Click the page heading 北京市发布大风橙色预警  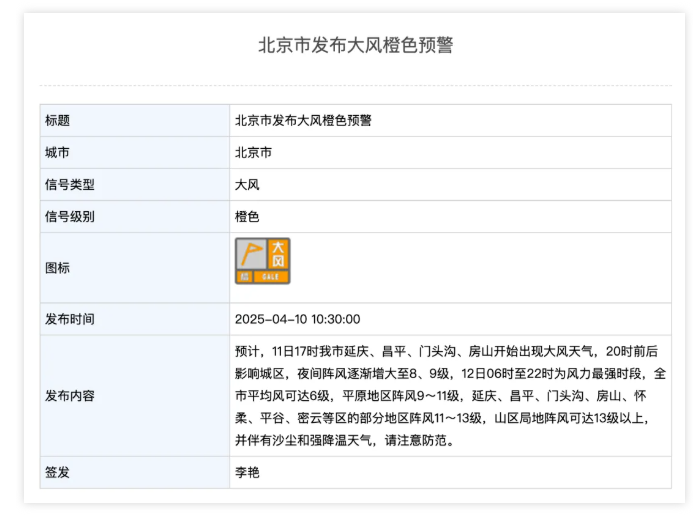(x=356, y=45)
